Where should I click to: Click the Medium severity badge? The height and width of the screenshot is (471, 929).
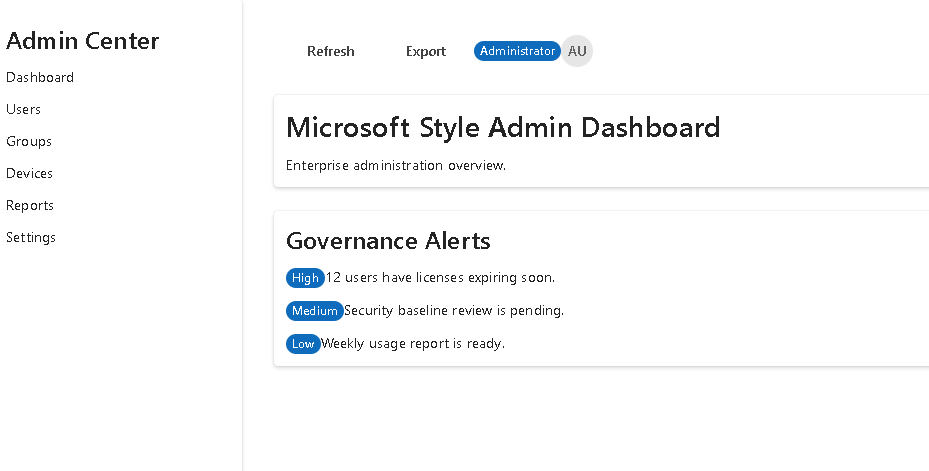[x=315, y=311]
